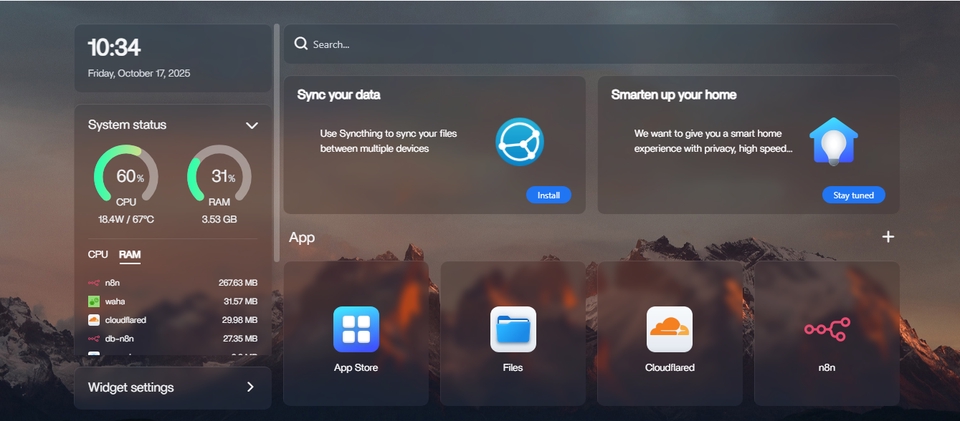960x421 pixels.
Task: Launch the n8n app icon
Action: (x=826, y=330)
